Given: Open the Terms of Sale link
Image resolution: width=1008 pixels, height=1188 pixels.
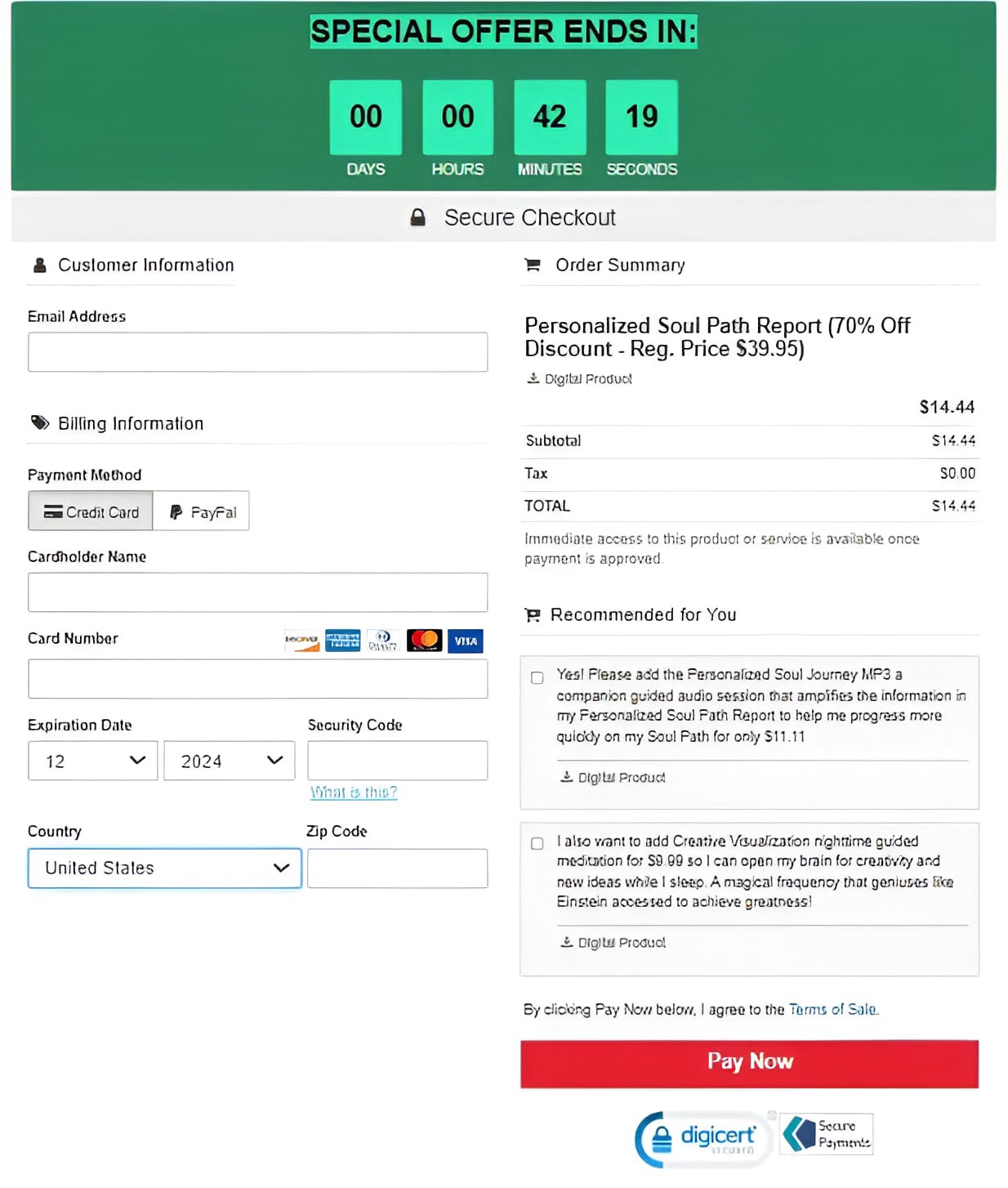Looking at the screenshot, I should pyautogui.click(x=832, y=1010).
